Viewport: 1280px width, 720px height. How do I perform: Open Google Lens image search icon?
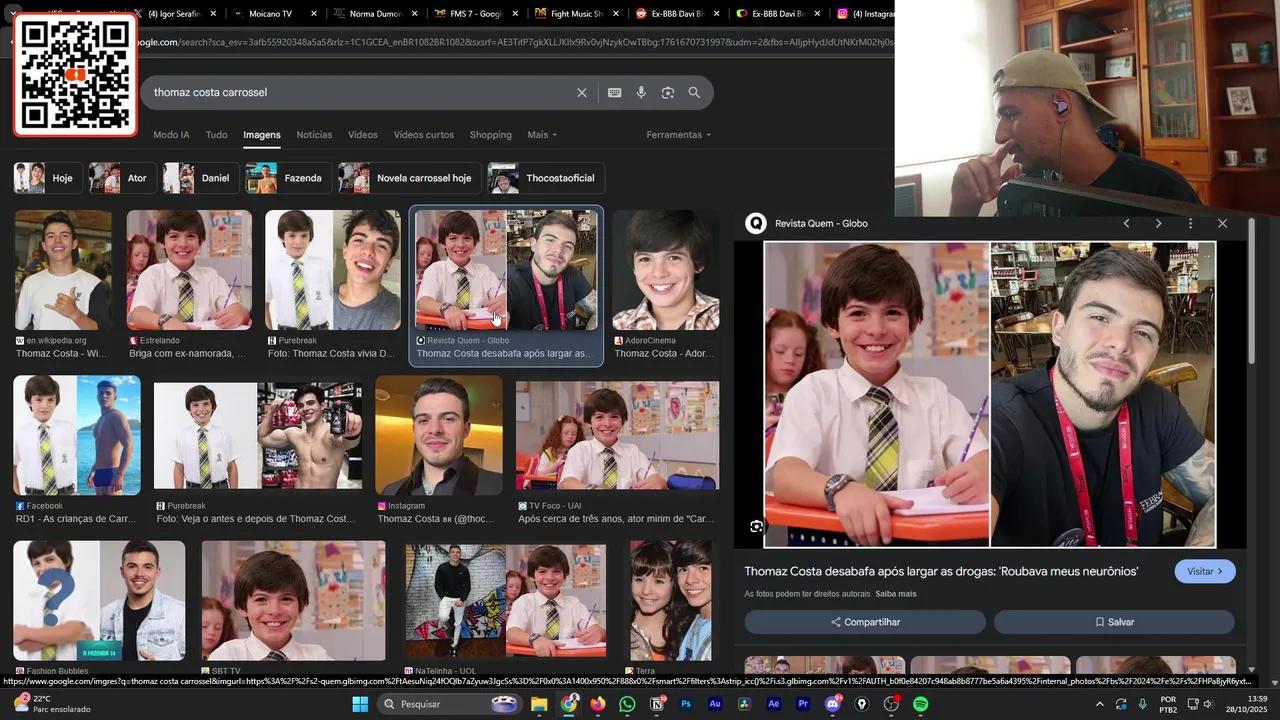point(668,92)
